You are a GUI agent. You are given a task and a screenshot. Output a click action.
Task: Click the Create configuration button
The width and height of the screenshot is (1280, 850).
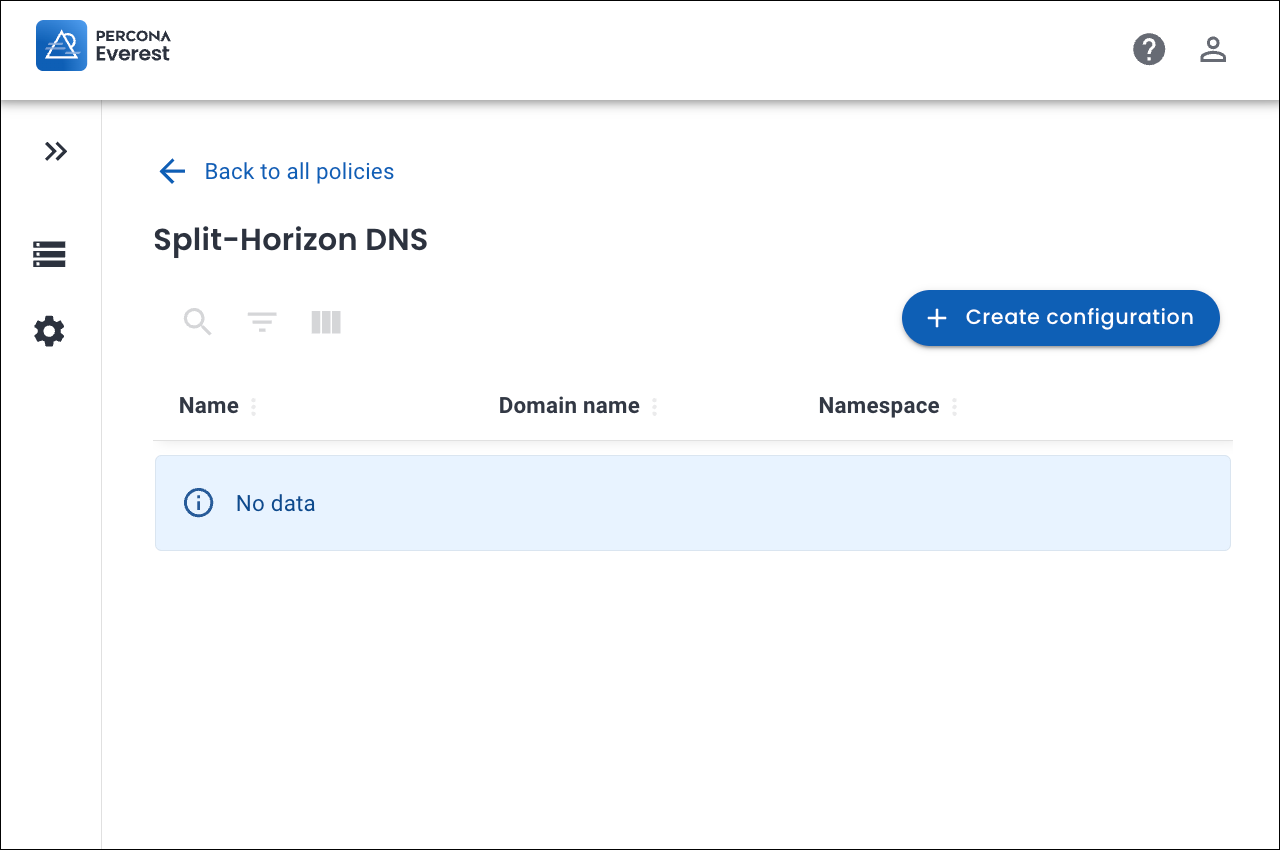pyautogui.click(x=1060, y=318)
